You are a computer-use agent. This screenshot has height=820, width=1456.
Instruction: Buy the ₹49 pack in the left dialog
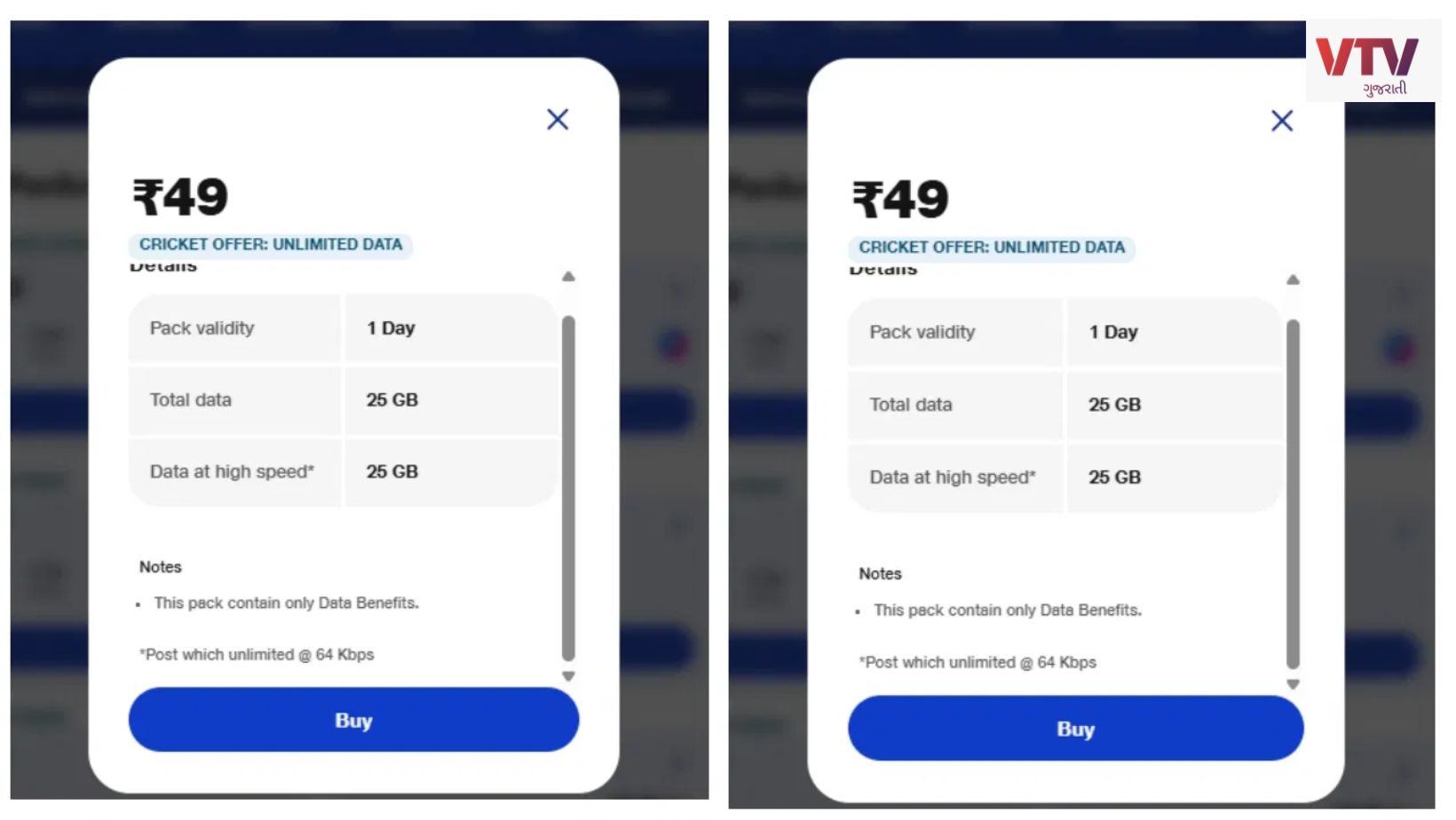[x=353, y=720]
